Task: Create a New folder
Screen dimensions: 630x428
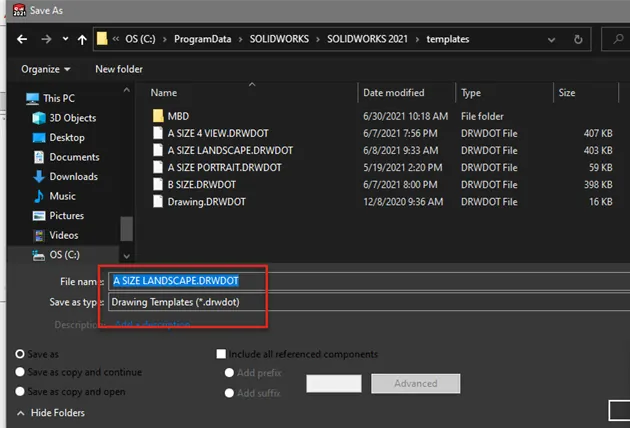Action: coord(119,69)
